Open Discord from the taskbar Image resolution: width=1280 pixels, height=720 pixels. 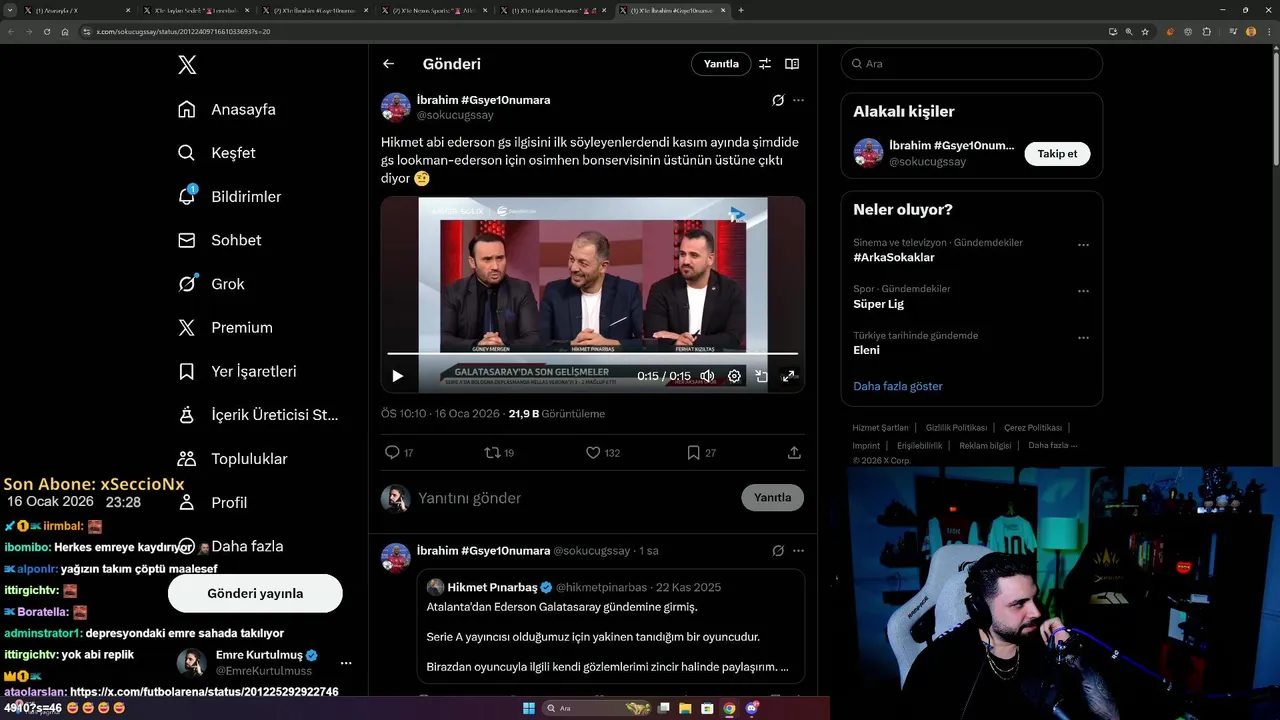(x=752, y=708)
